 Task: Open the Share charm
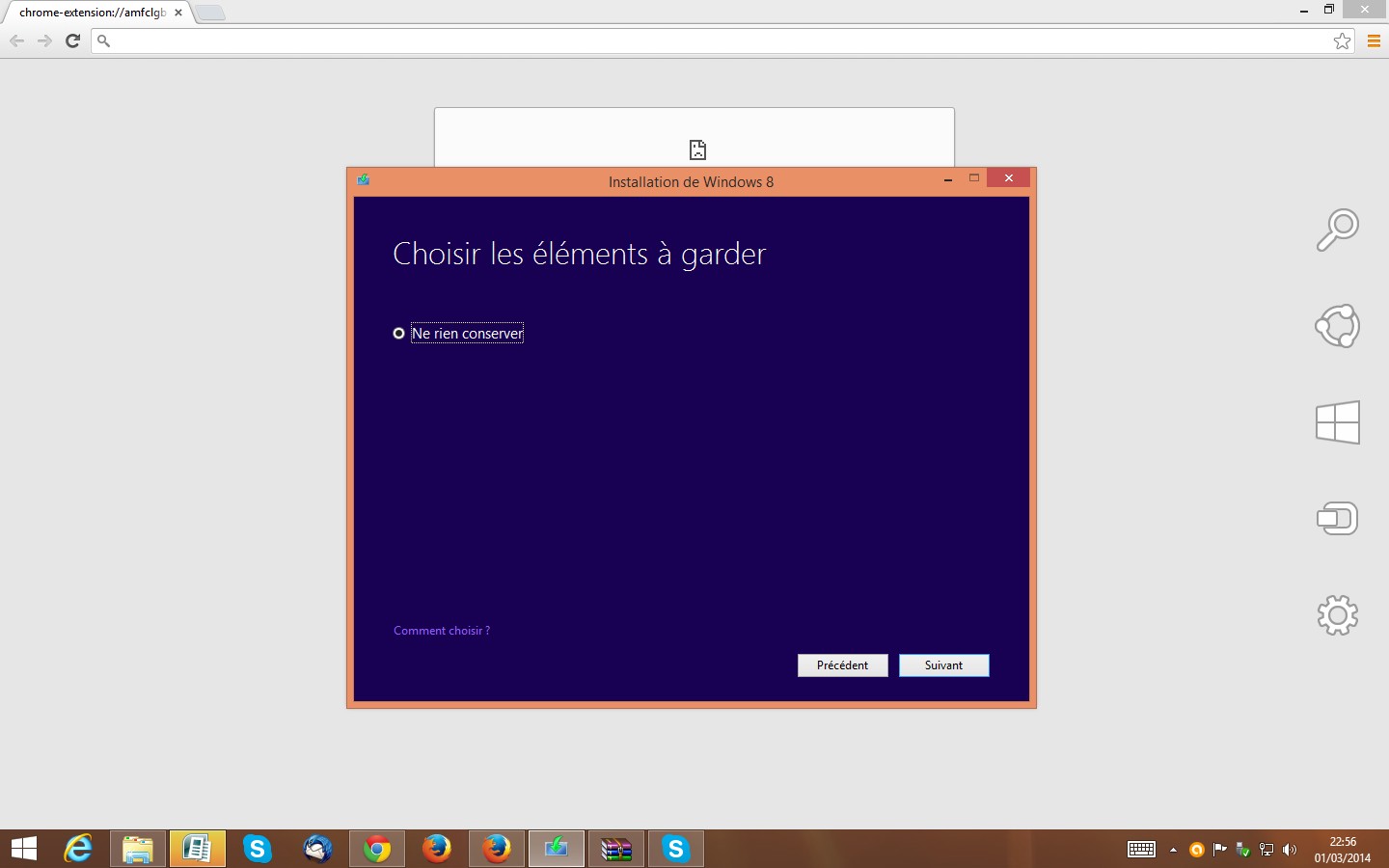(x=1338, y=326)
